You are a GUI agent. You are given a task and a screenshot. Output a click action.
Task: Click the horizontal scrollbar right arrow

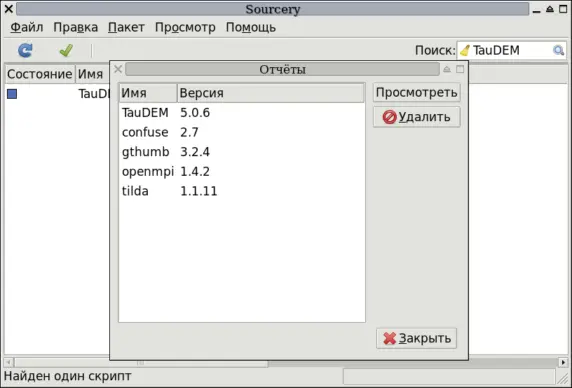563,362
